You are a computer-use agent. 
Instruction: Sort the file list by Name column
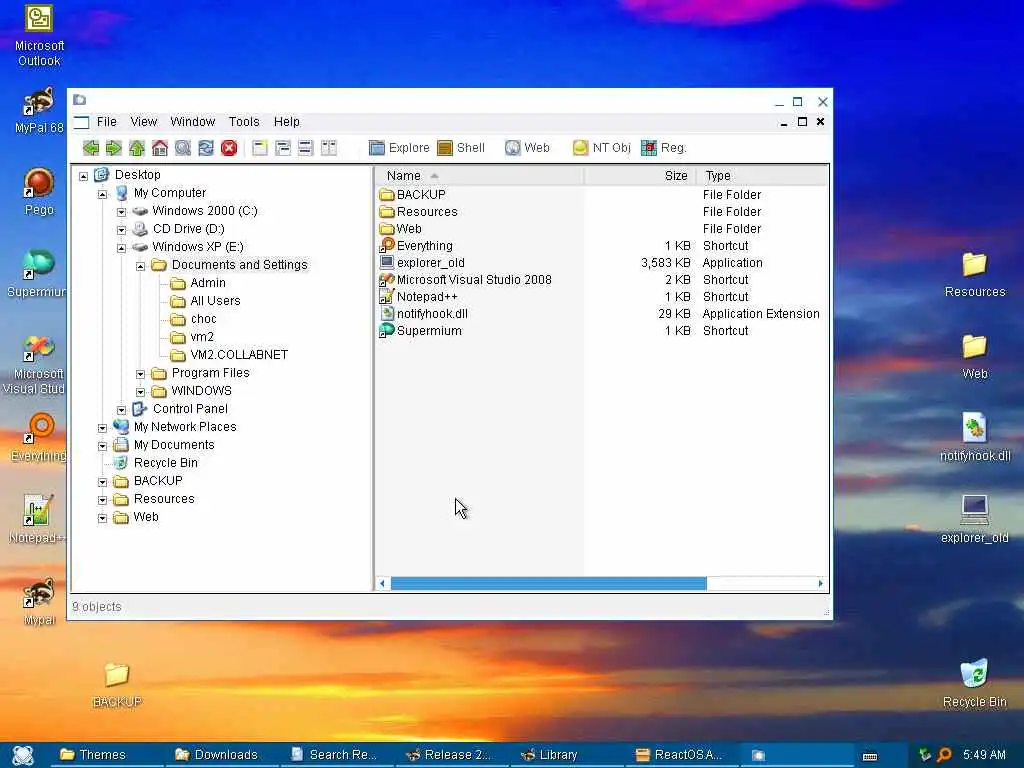(x=480, y=176)
